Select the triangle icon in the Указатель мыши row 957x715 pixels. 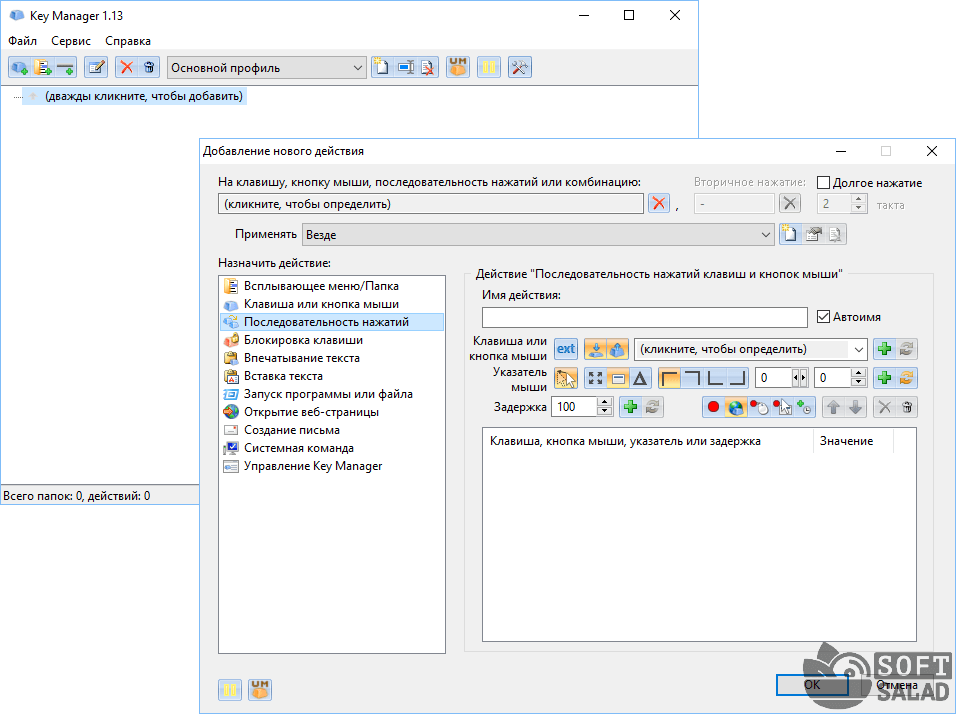(x=640, y=378)
